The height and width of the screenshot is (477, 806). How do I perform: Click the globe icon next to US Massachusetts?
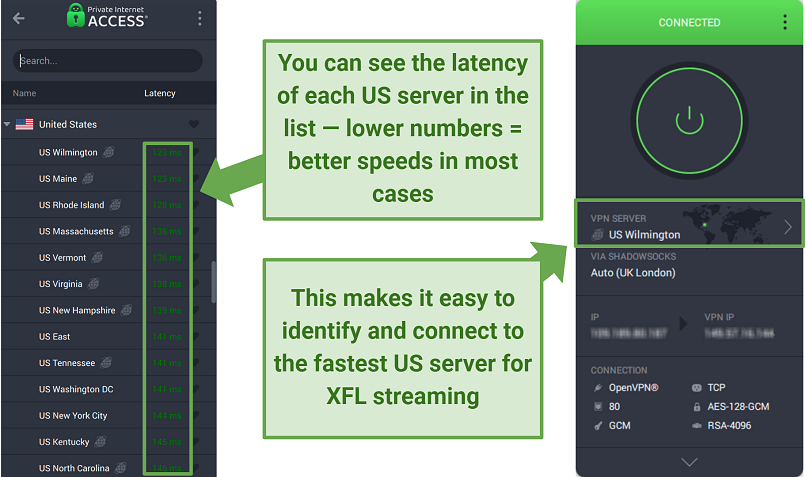point(124,231)
